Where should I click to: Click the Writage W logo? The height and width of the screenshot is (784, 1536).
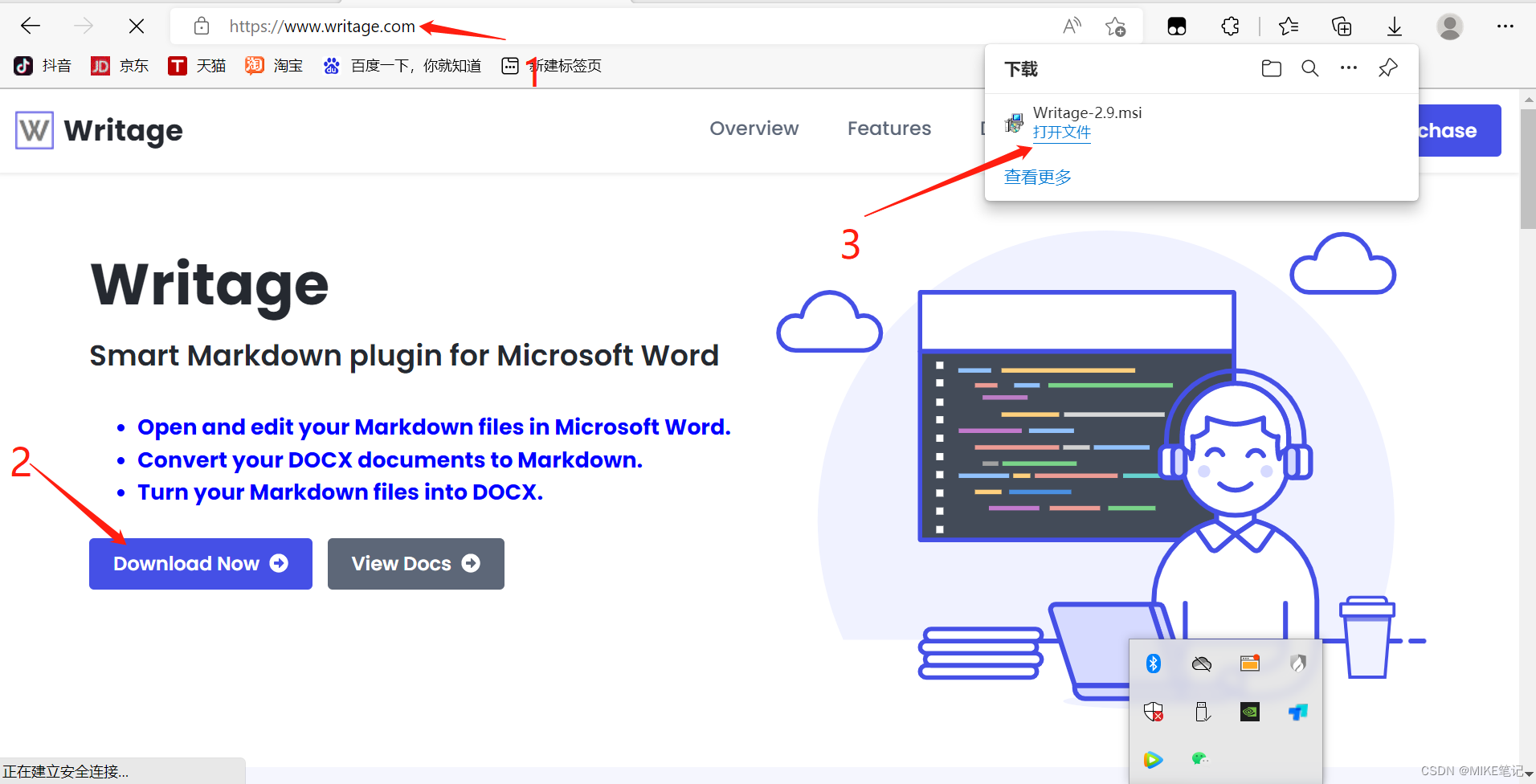(x=35, y=130)
